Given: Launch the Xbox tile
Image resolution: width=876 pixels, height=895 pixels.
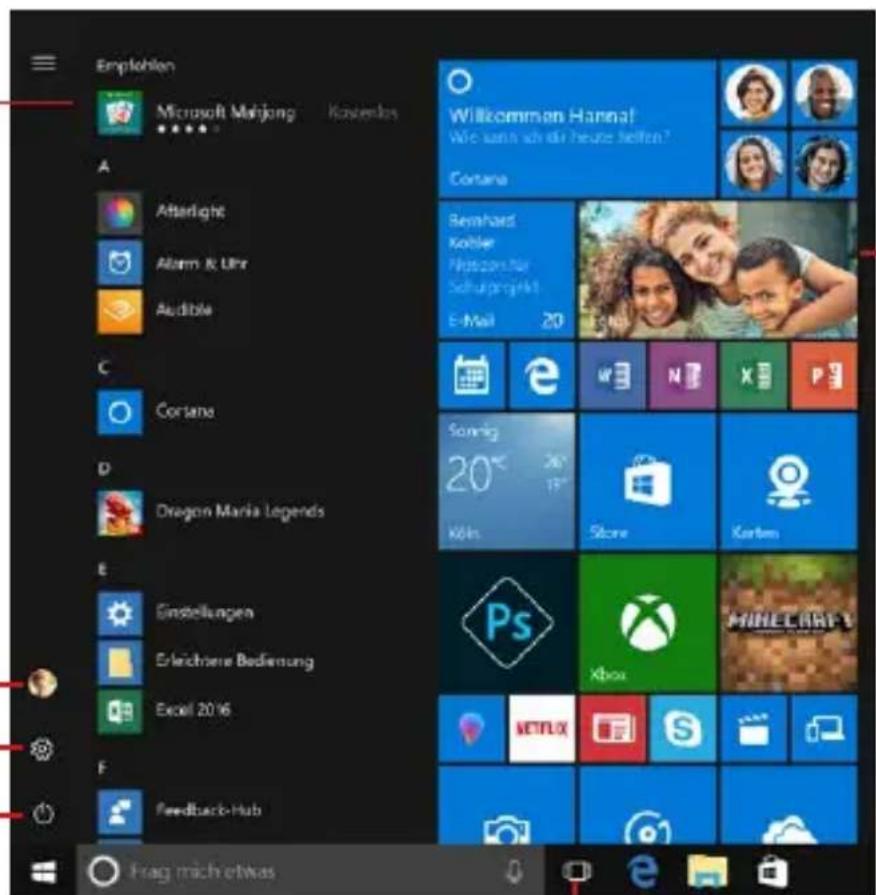Looking at the screenshot, I should (647, 623).
